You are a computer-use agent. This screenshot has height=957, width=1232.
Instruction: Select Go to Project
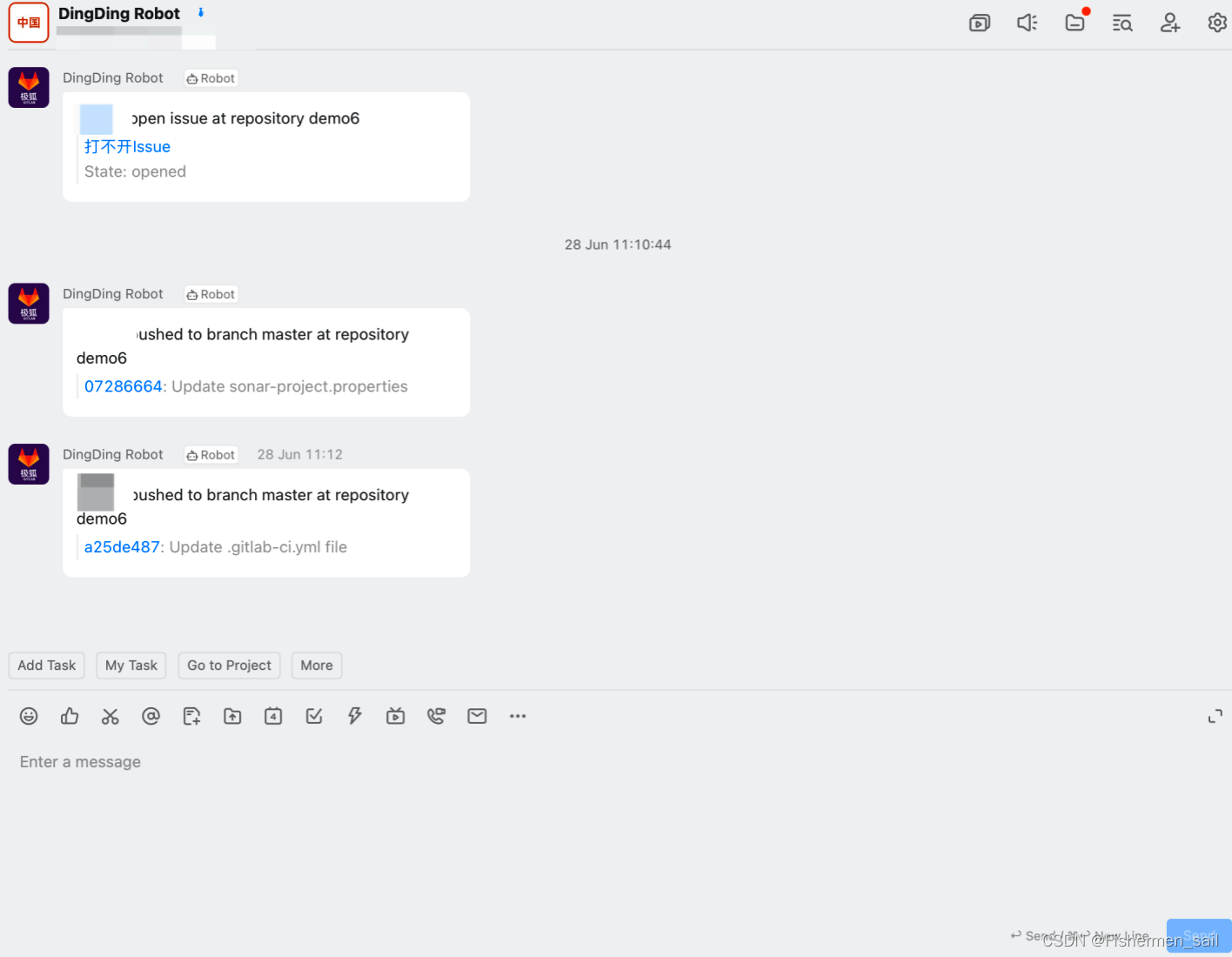[x=230, y=666]
